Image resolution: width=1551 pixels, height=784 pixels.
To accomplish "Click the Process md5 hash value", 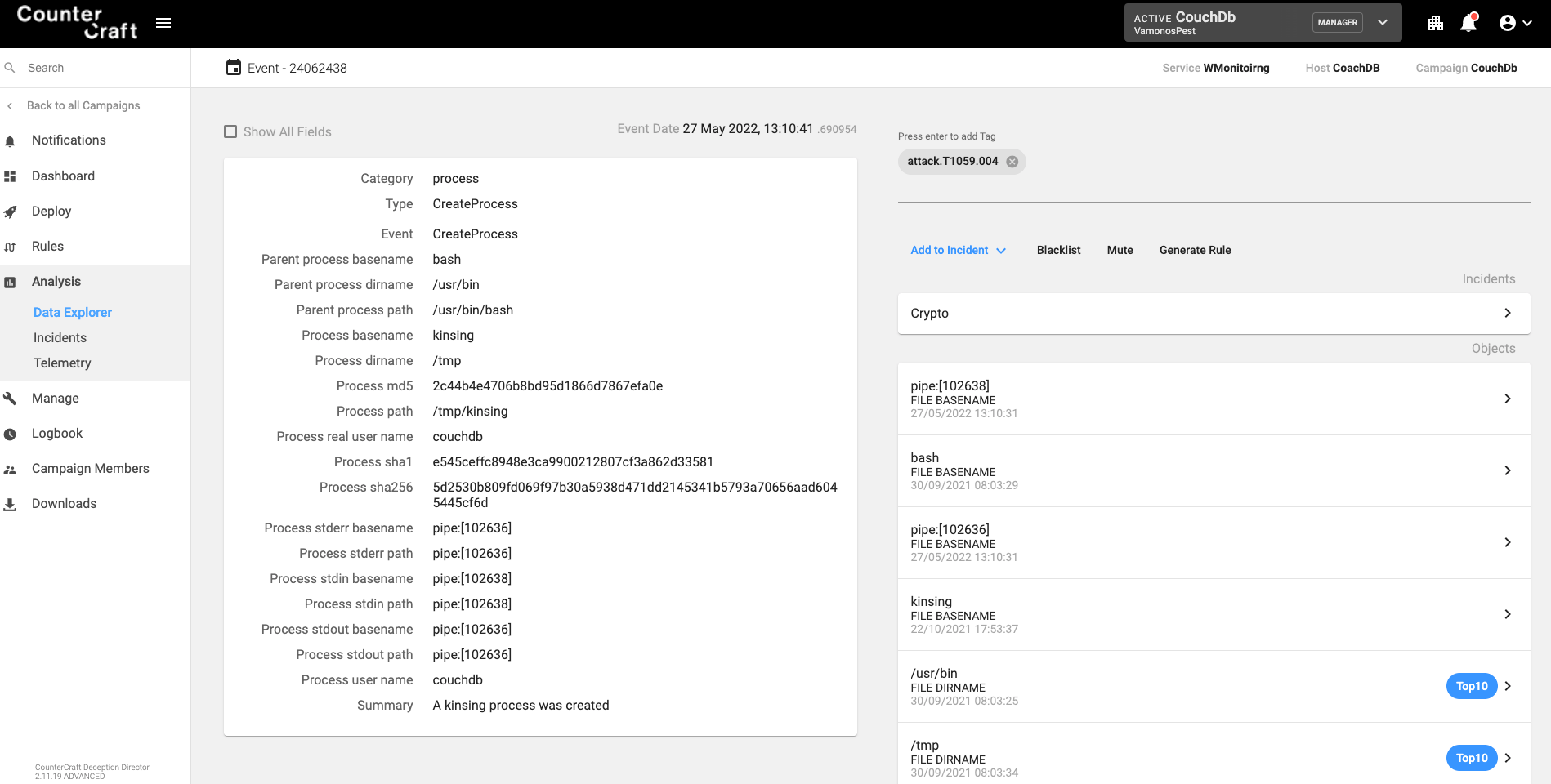I will pyautogui.click(x=548, y=386).
